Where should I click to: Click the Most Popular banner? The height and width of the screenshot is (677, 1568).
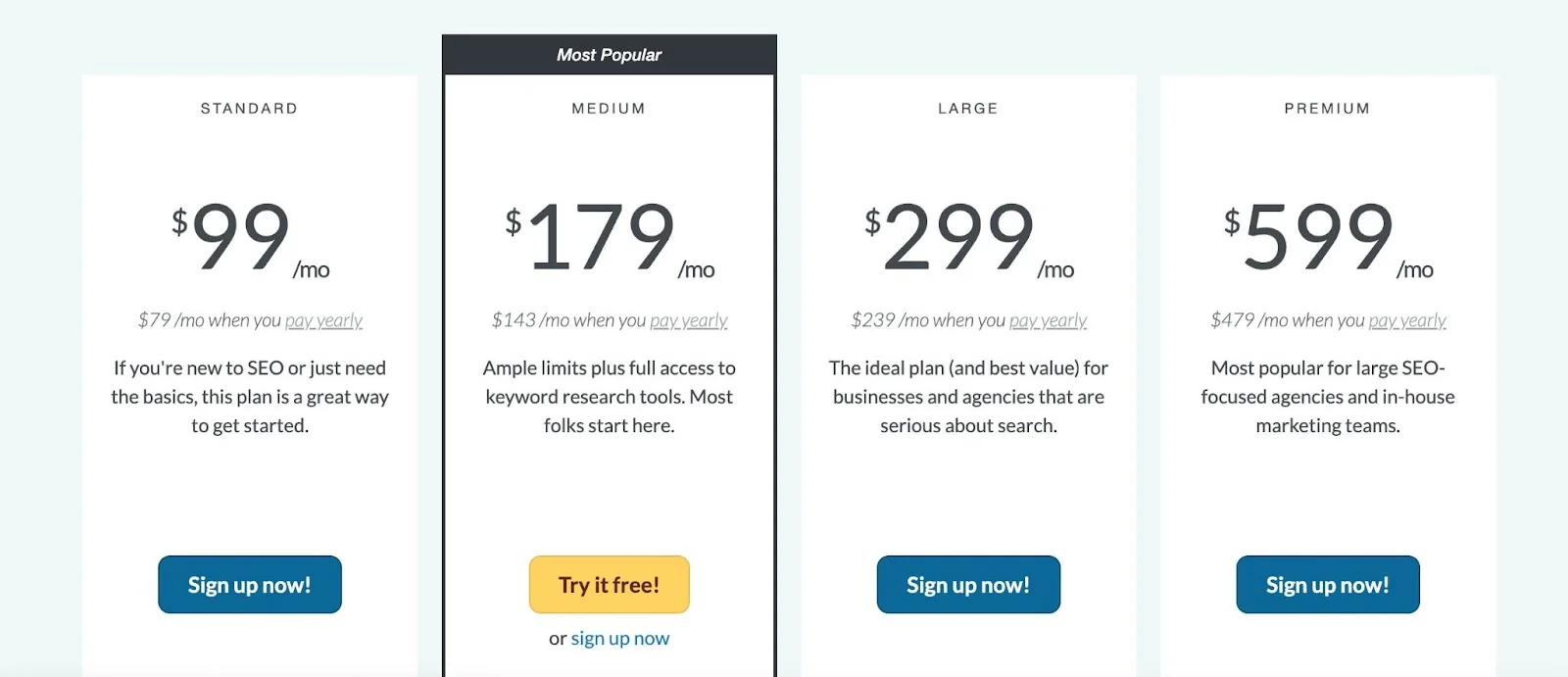tap(609, 55)
